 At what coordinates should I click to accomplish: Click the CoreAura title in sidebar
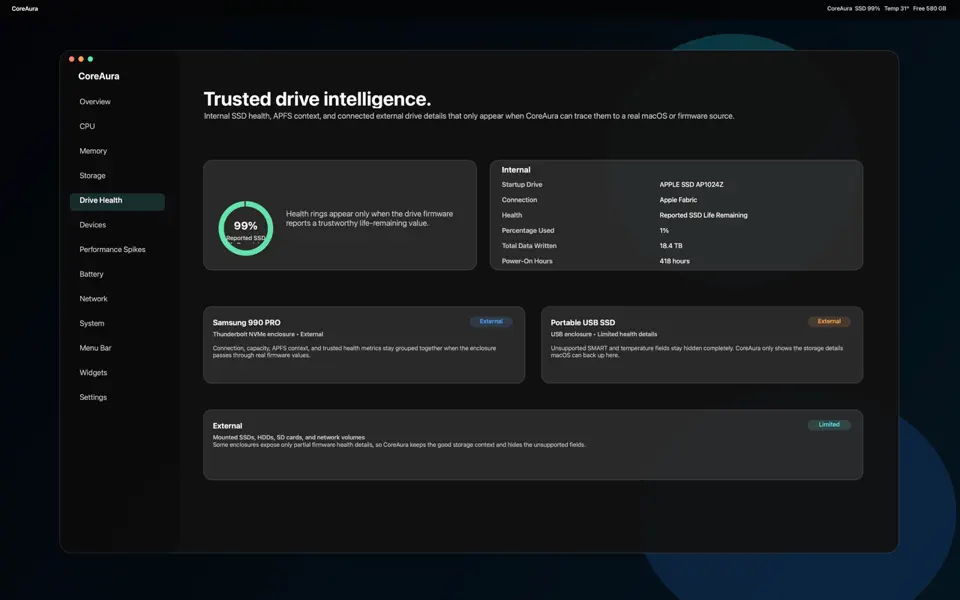(x=99, y=76)
